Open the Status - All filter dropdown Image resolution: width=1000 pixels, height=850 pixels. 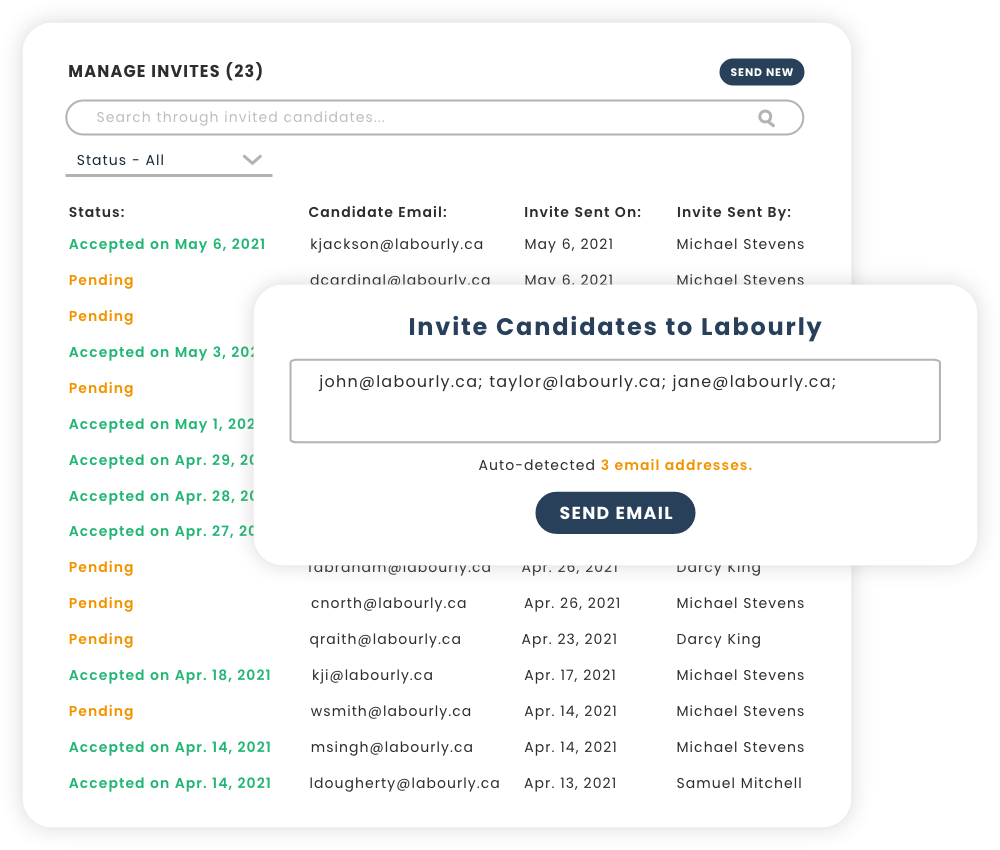pos(168,160)
